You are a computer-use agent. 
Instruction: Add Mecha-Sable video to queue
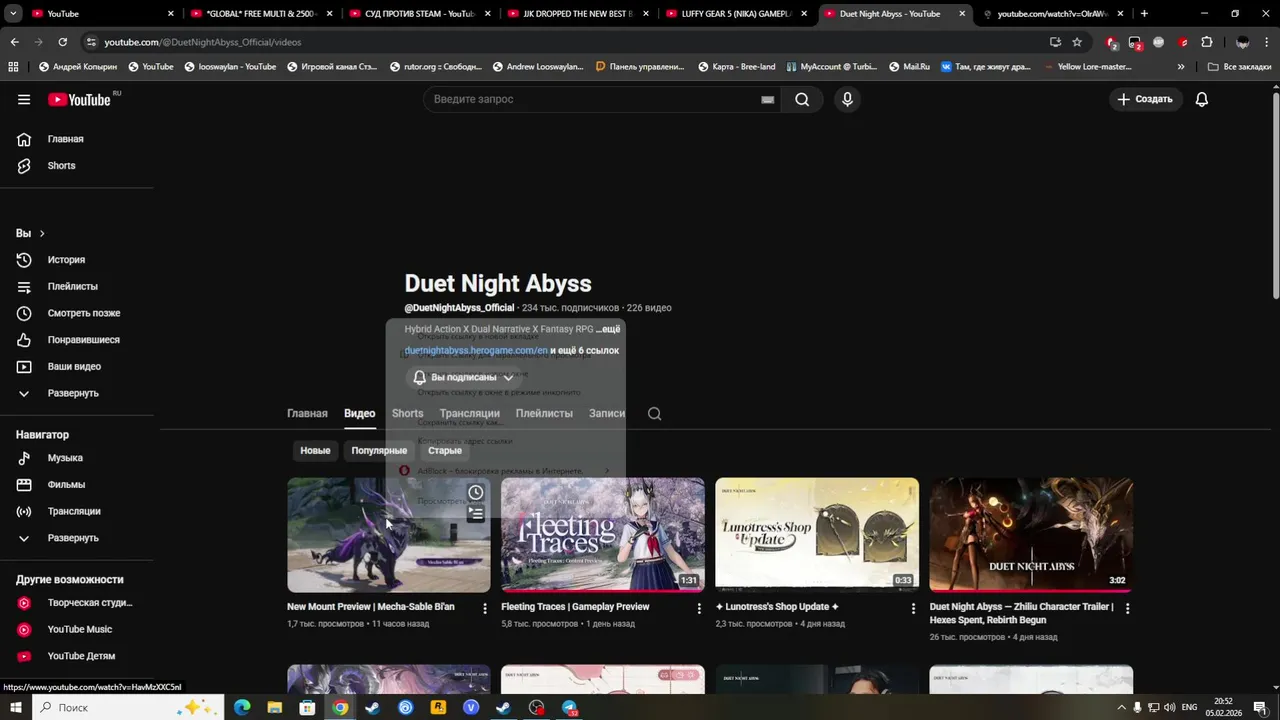click(x=476, y=513)
